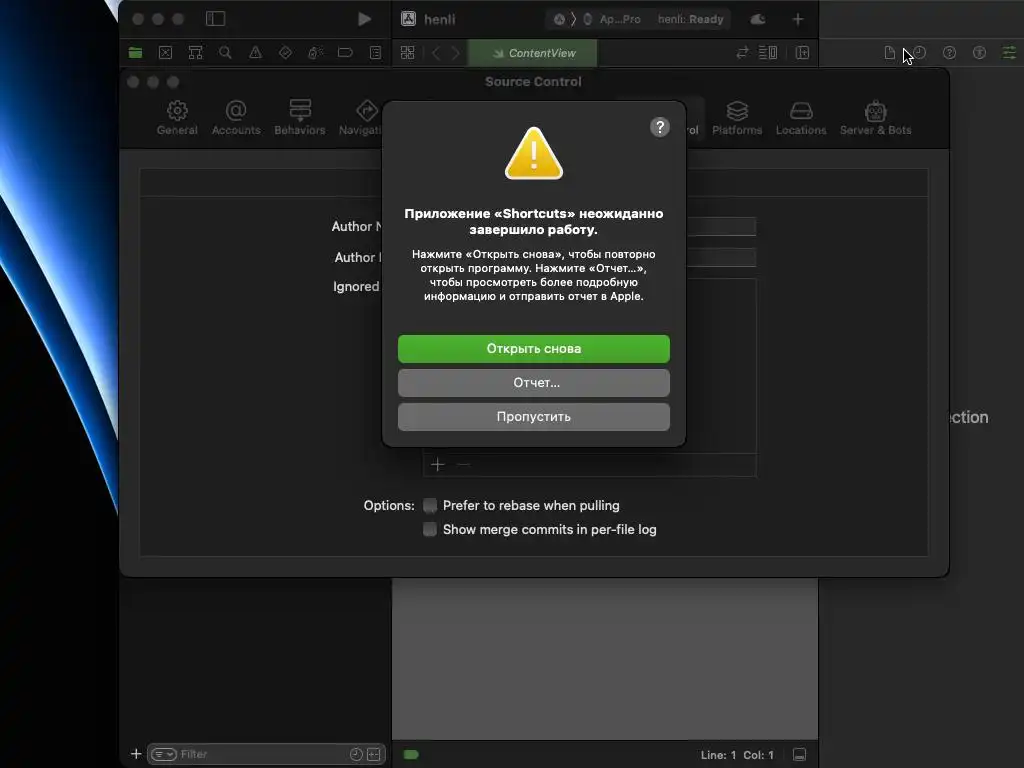Screen dimensions: 1024x768
Task: Add an editor with the split icon
Action: click(803, 53)
